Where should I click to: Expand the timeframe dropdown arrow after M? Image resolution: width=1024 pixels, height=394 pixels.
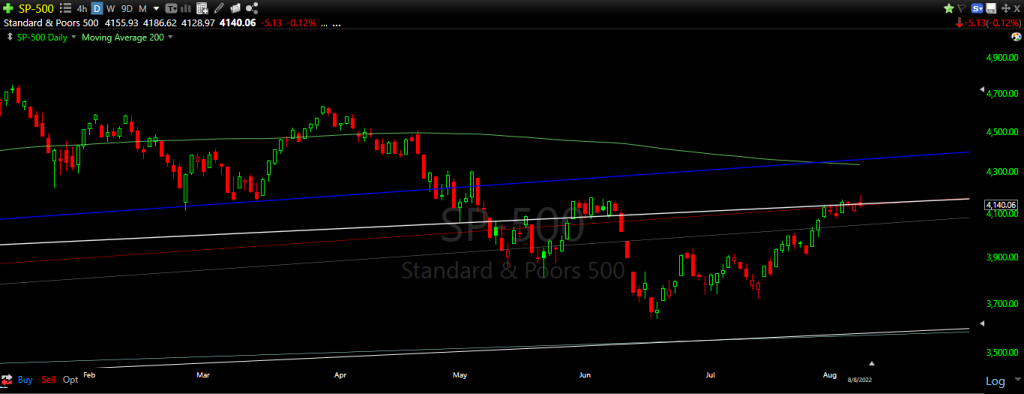pyautogui.click(x=156, y=8)
